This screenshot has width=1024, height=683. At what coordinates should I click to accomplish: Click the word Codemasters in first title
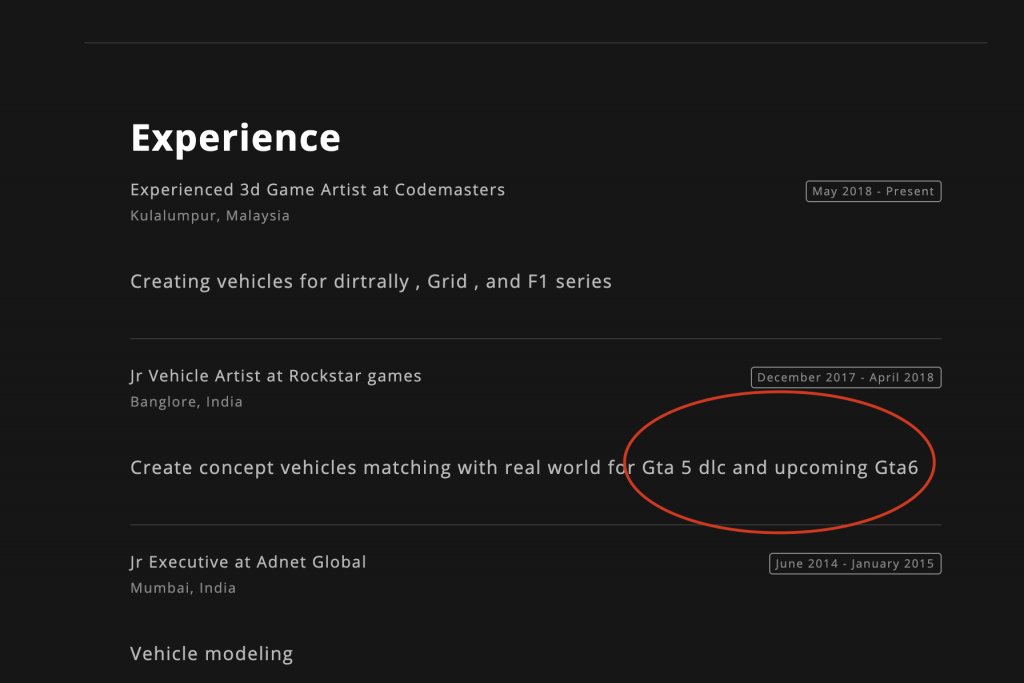tap(449, 190)
